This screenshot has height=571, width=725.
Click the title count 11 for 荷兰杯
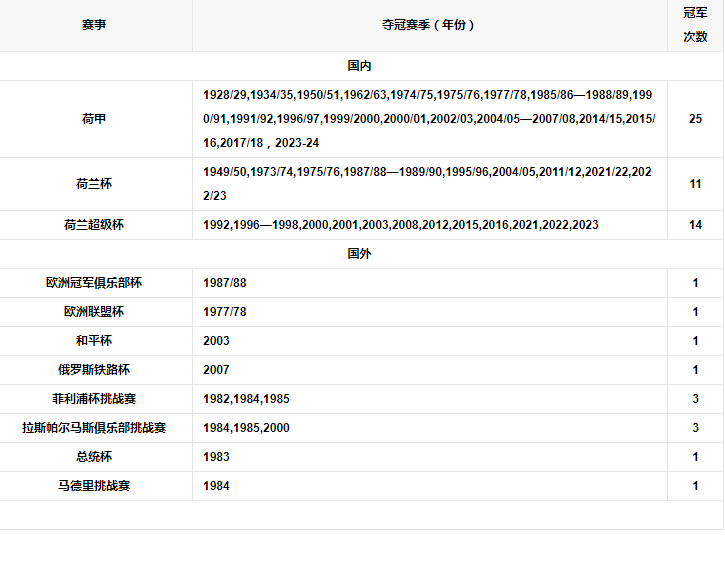695,184
